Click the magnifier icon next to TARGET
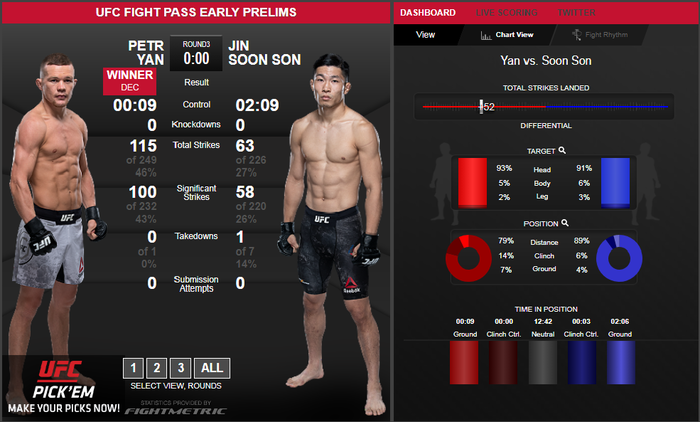700x422 pixels. pyautogui.click(x=562, y=150)
